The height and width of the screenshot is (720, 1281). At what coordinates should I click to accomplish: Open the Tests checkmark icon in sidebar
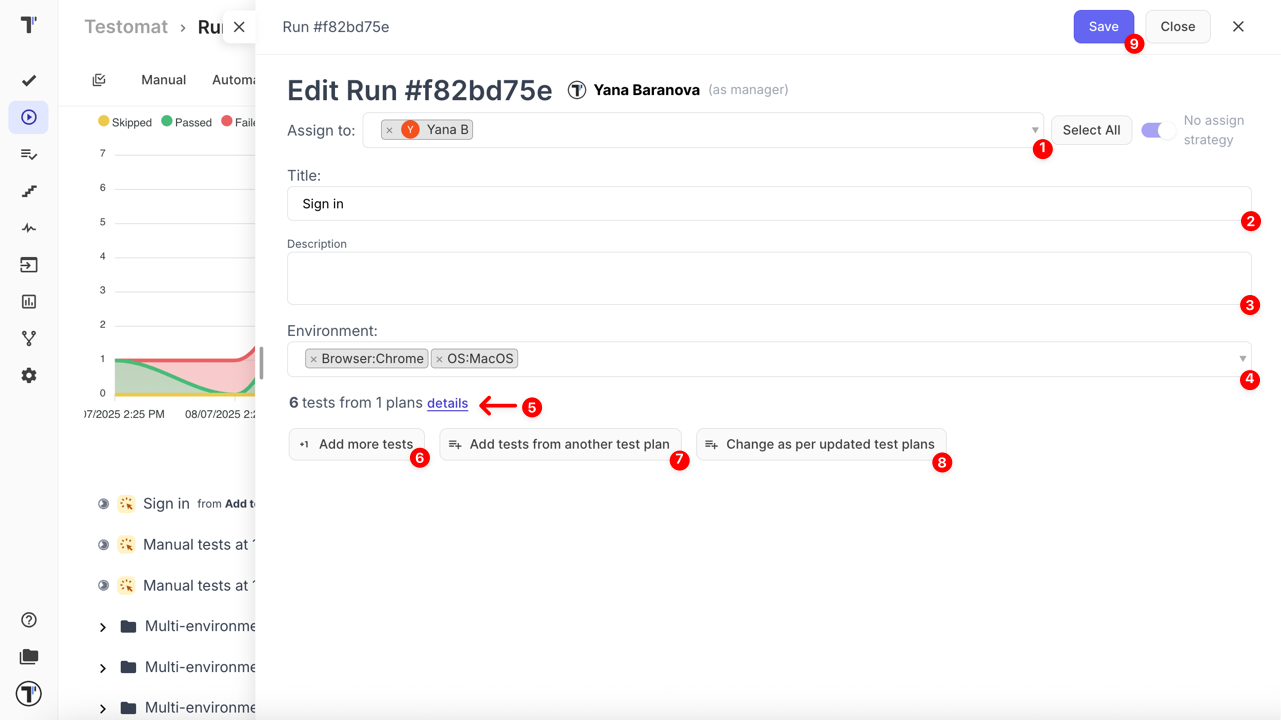[x=29, y=80]
